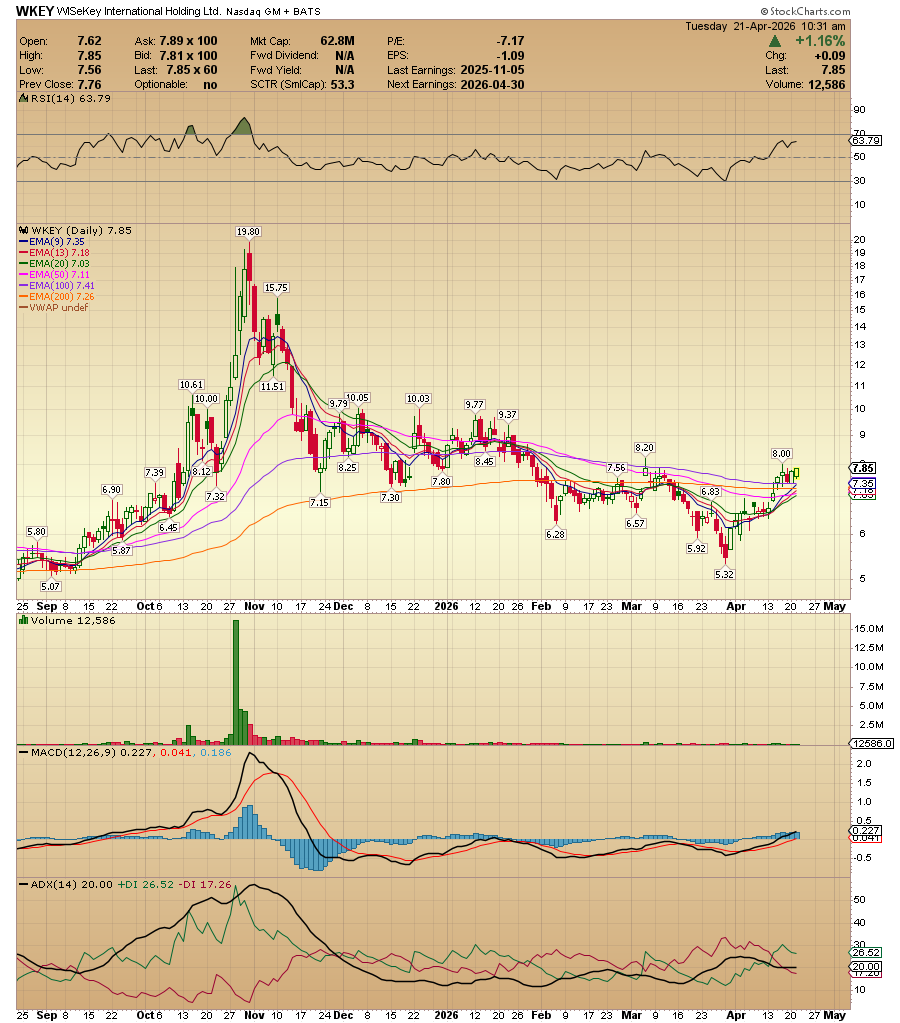Click the 7.85 current price tag
Image resolution: width=900 pixels, height=1023 pixels.
click(x=863, y=468)
